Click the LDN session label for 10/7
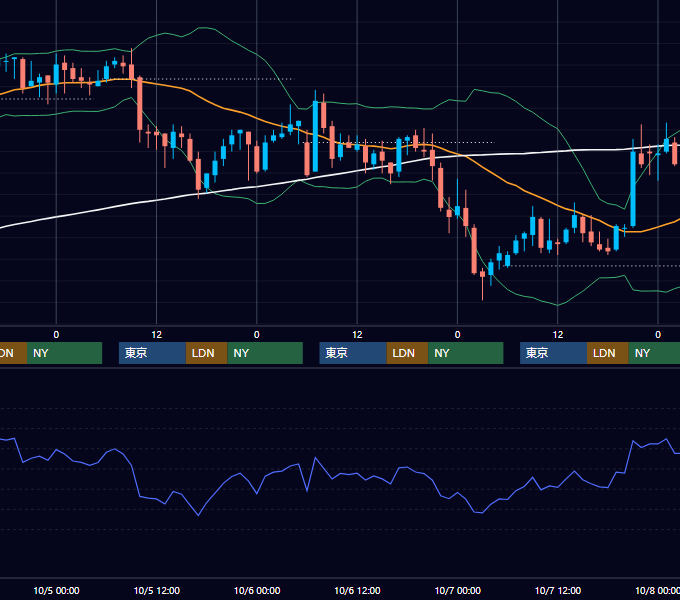This screenshot has height=600, width=680. click(608, 353)
